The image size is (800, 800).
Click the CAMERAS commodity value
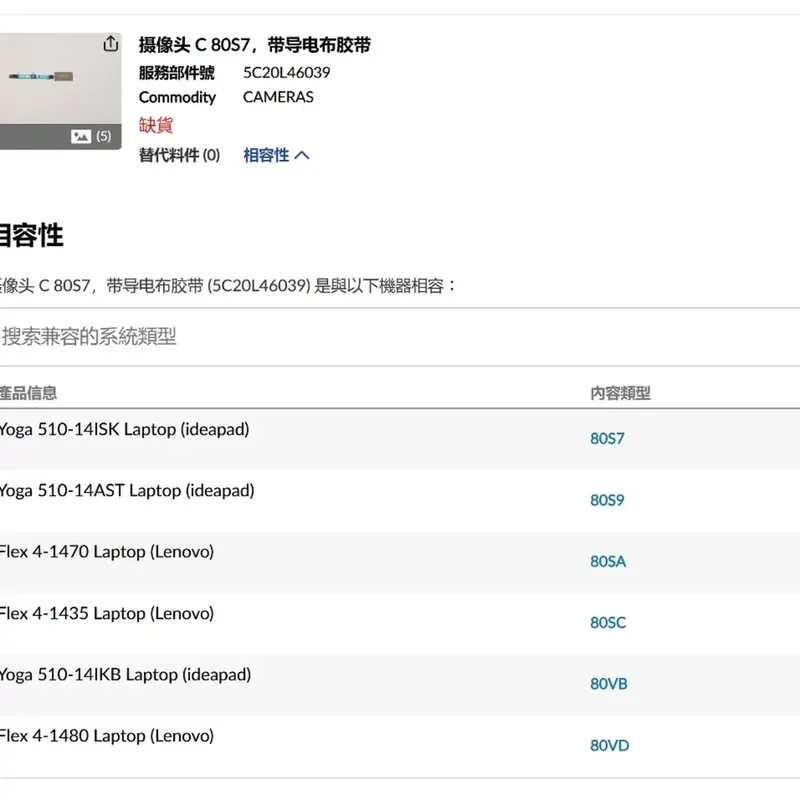click(278, 97)
